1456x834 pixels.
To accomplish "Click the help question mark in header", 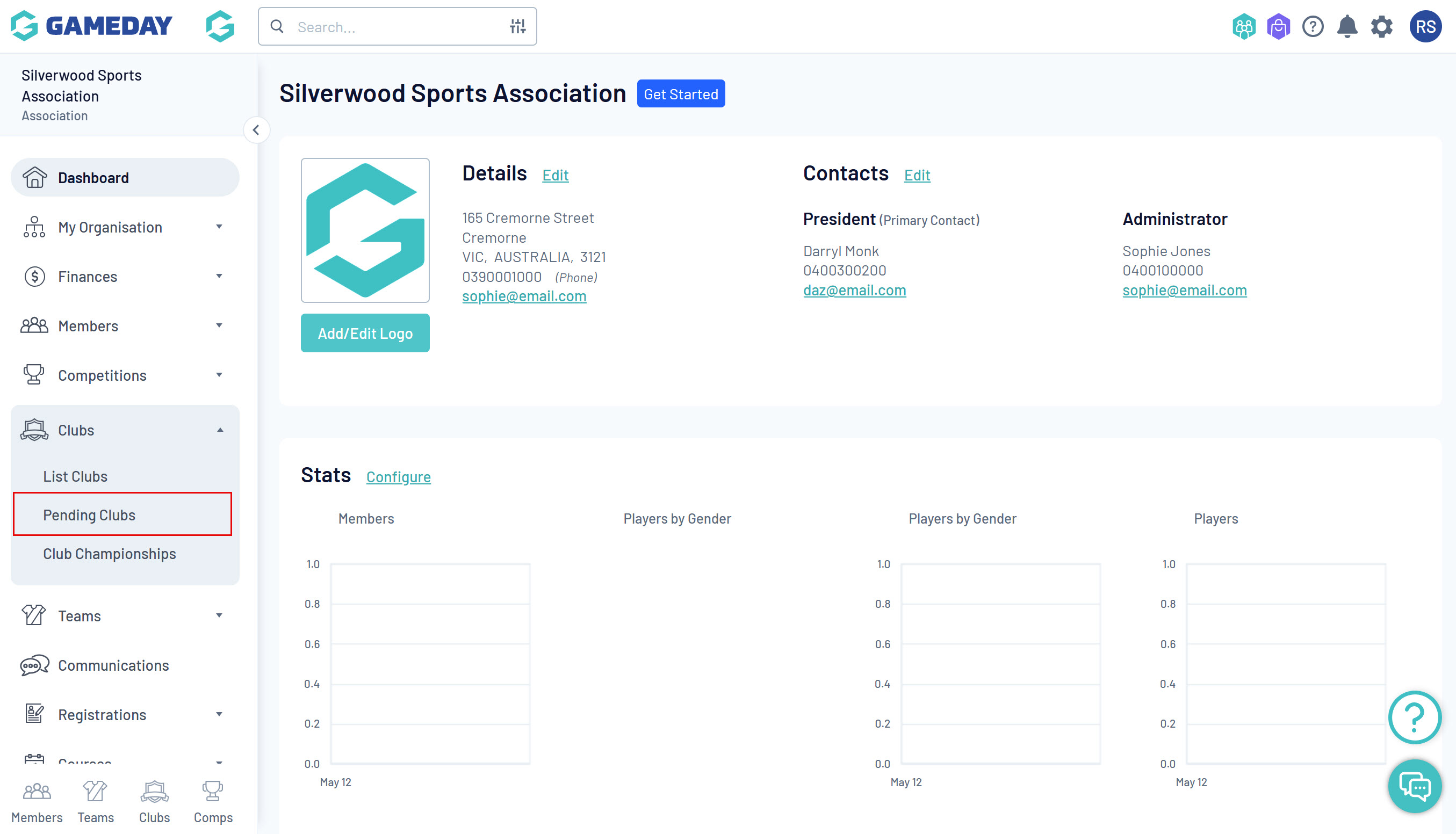I will pyautogui.click(x=1312, y=27).
